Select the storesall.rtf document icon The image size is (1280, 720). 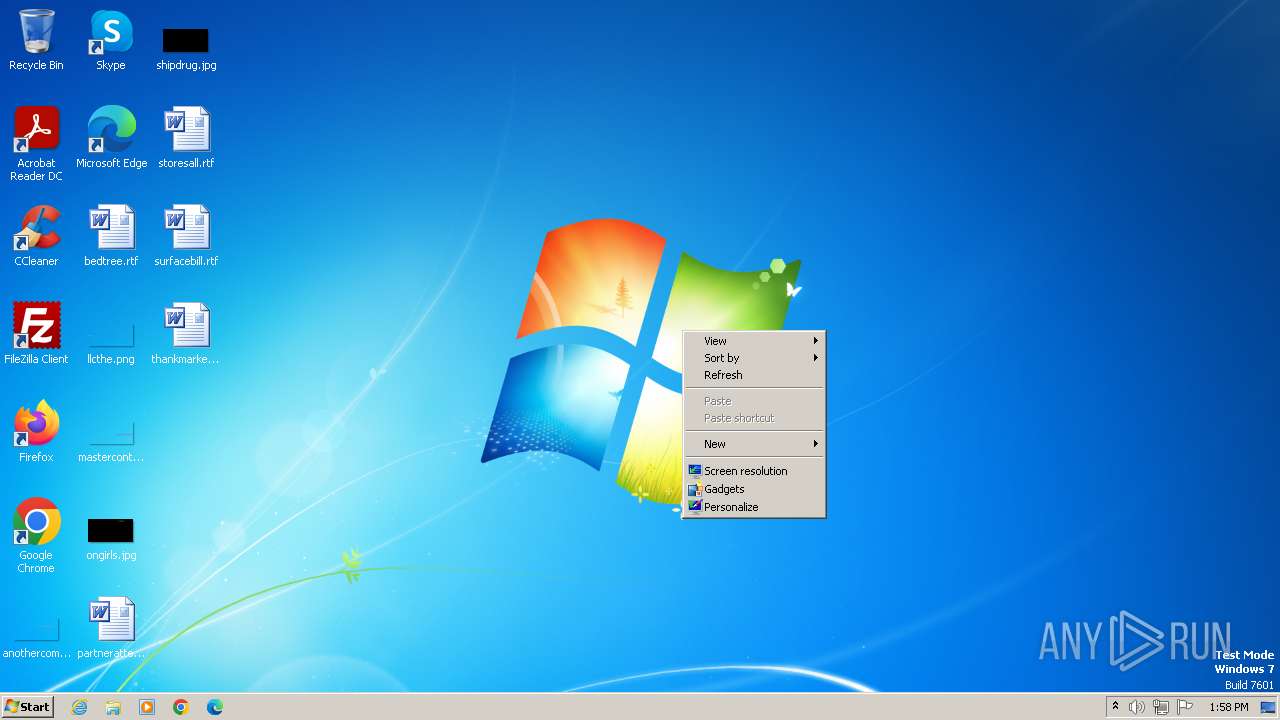click(x=186, y=137)
